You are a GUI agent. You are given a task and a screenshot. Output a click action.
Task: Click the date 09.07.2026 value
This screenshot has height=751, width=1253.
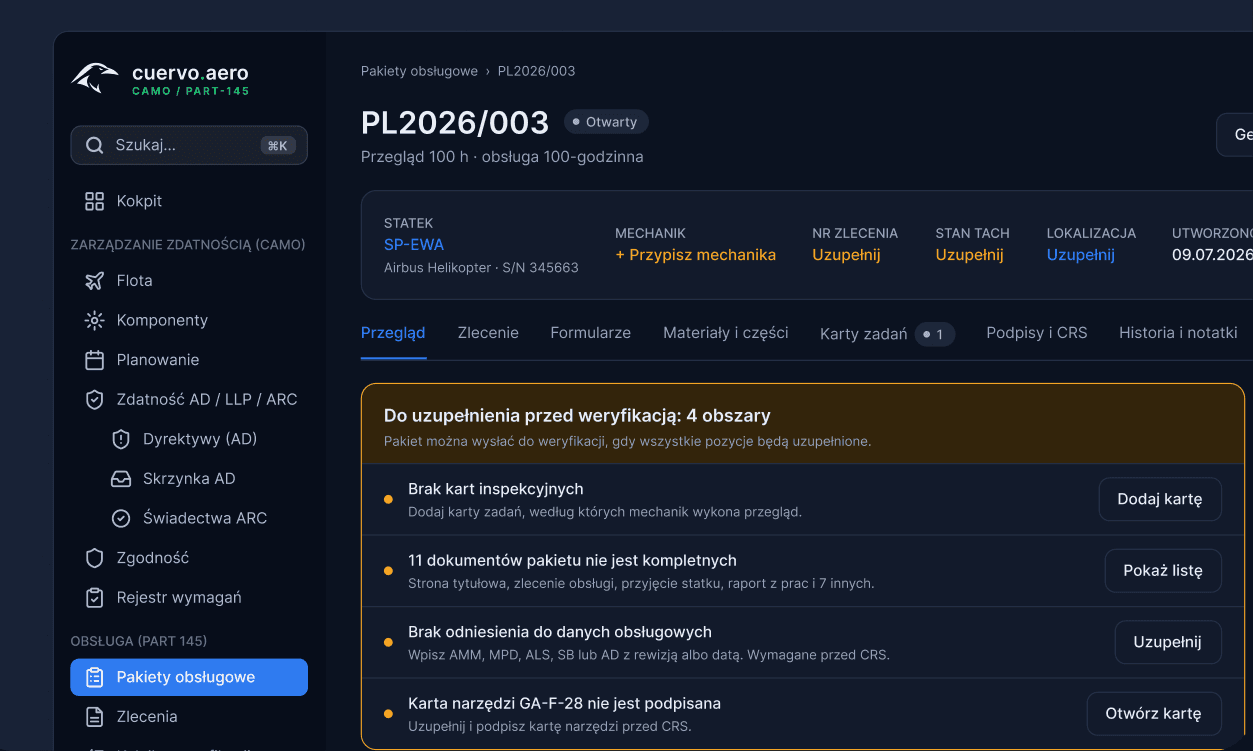[1212, 255]
